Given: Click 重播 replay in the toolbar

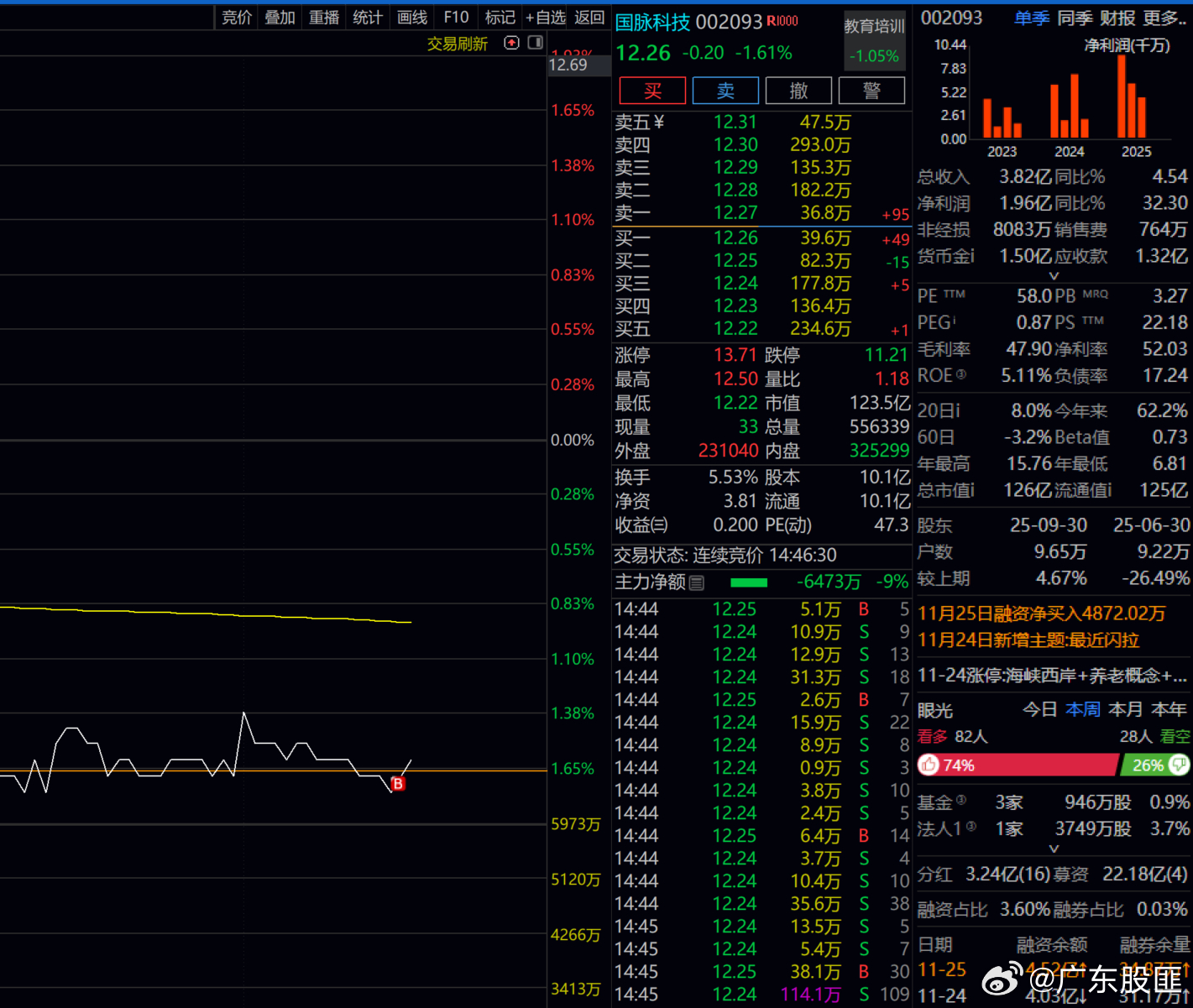Looking at the screenshot, I should 324,18.
